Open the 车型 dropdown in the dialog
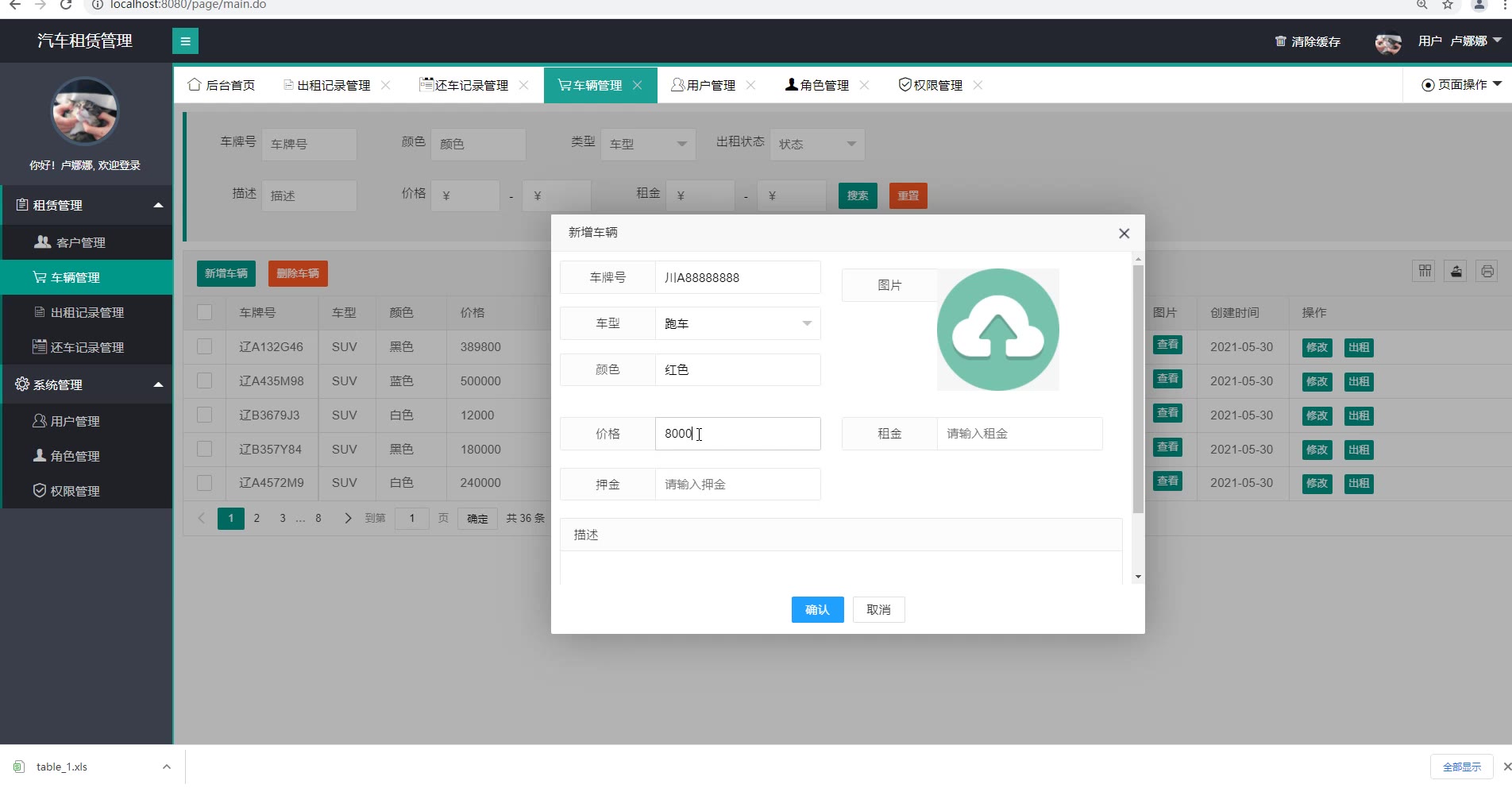 click(x=737, y=324)
